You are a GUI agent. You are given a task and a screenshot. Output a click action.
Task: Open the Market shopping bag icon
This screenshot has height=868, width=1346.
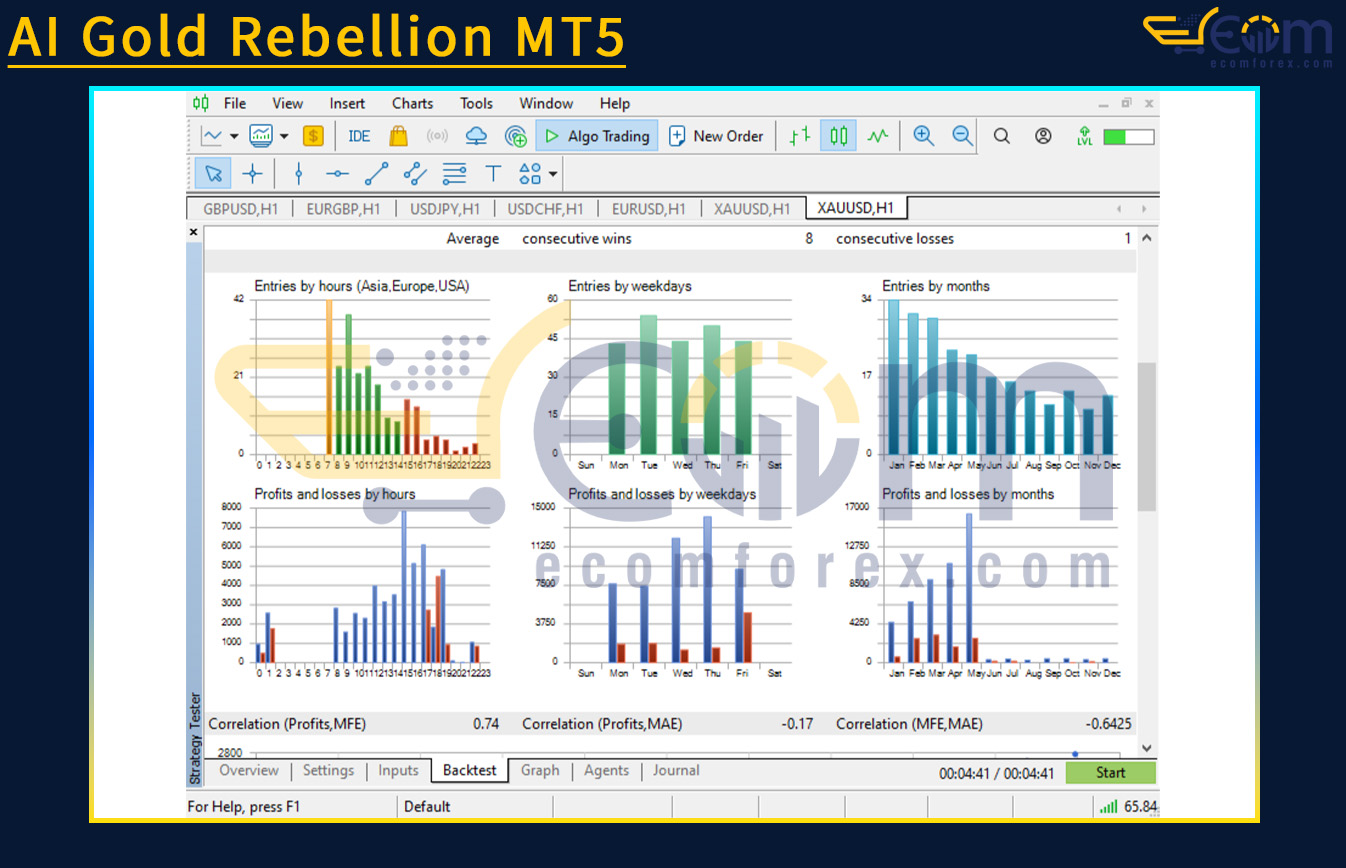click(398, 136)
